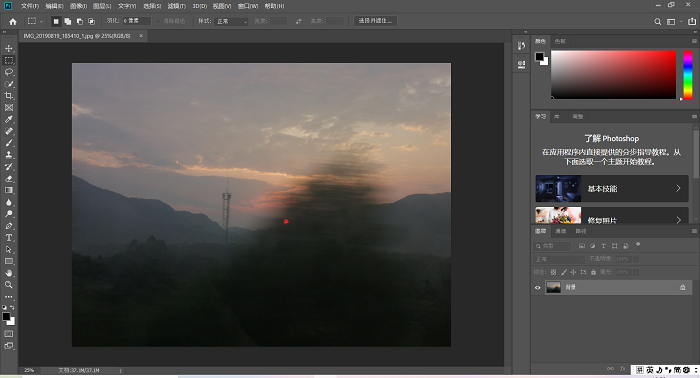Click the hue spectrum slider in Color panel
The width and height of the screenshot is (700, 378).
688,75
